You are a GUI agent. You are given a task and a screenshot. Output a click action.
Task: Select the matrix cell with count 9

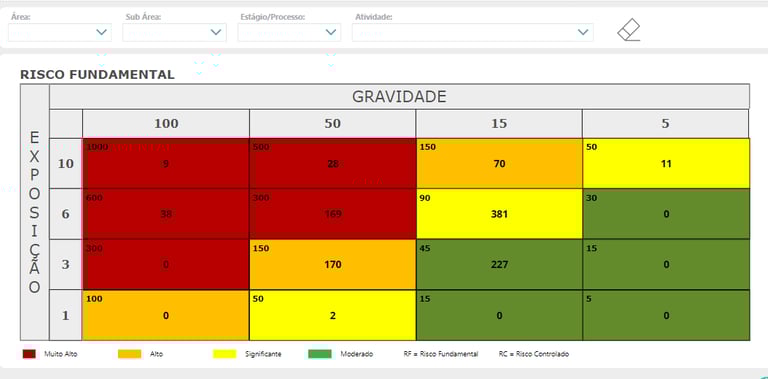pos(166,164)
